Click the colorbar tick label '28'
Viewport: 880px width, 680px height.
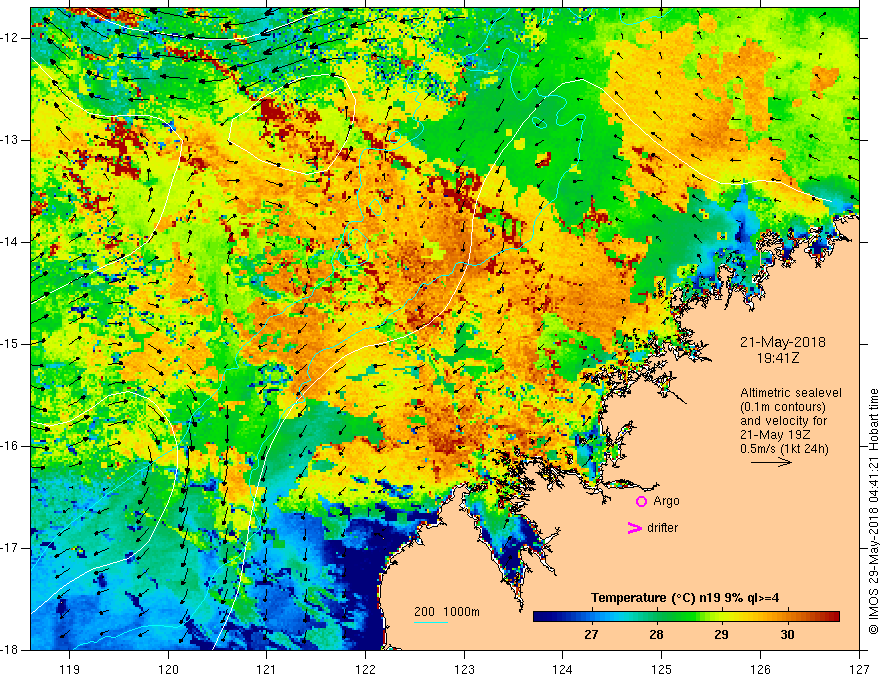point(656,635)
